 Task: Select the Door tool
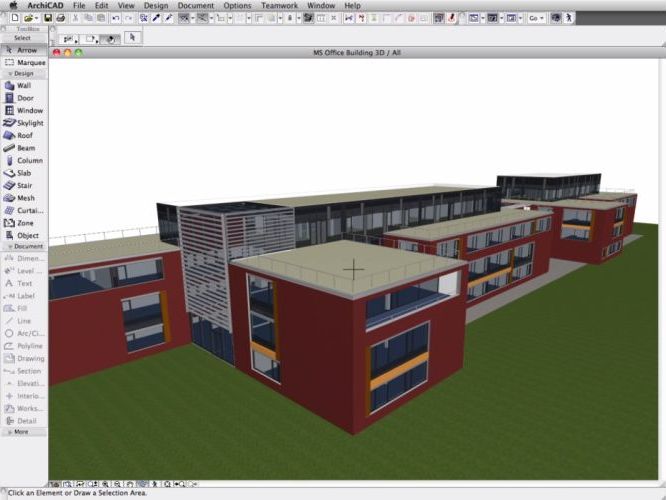click(x=24, y=98)
